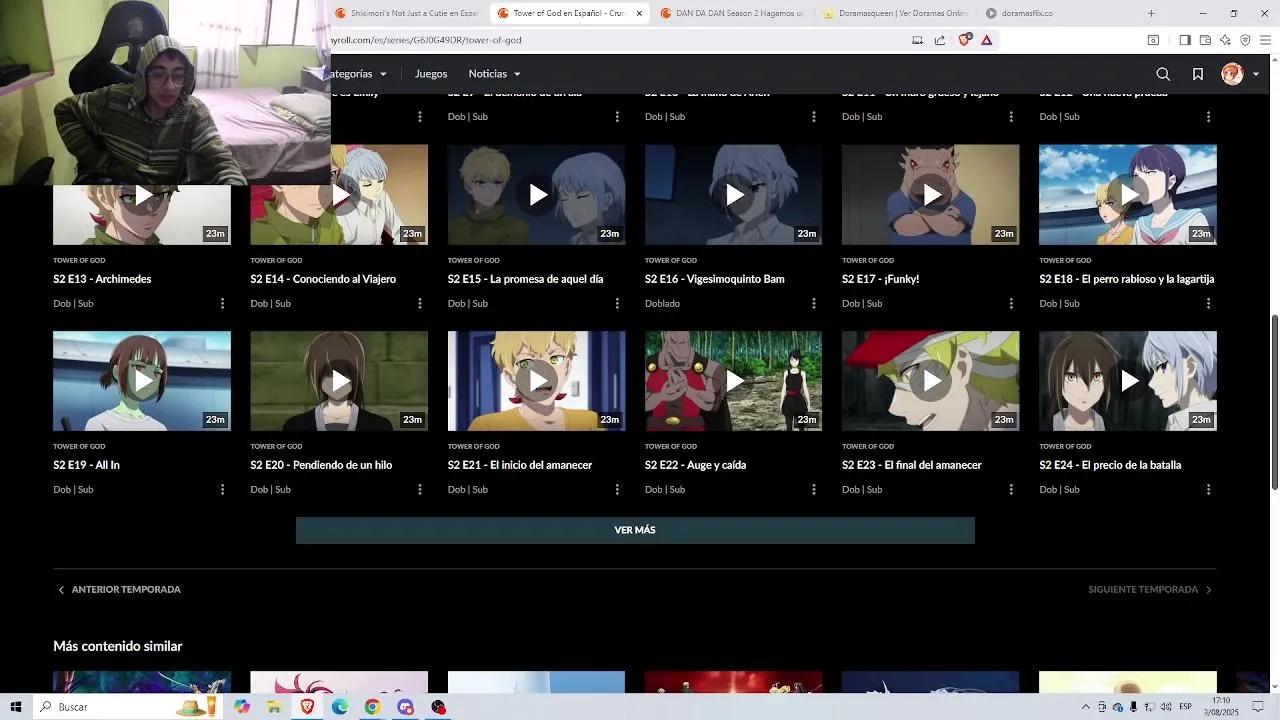Play the S2 E23 episode thumbnail
Viewport: 1280px width, 720px height.
point(930,381)
